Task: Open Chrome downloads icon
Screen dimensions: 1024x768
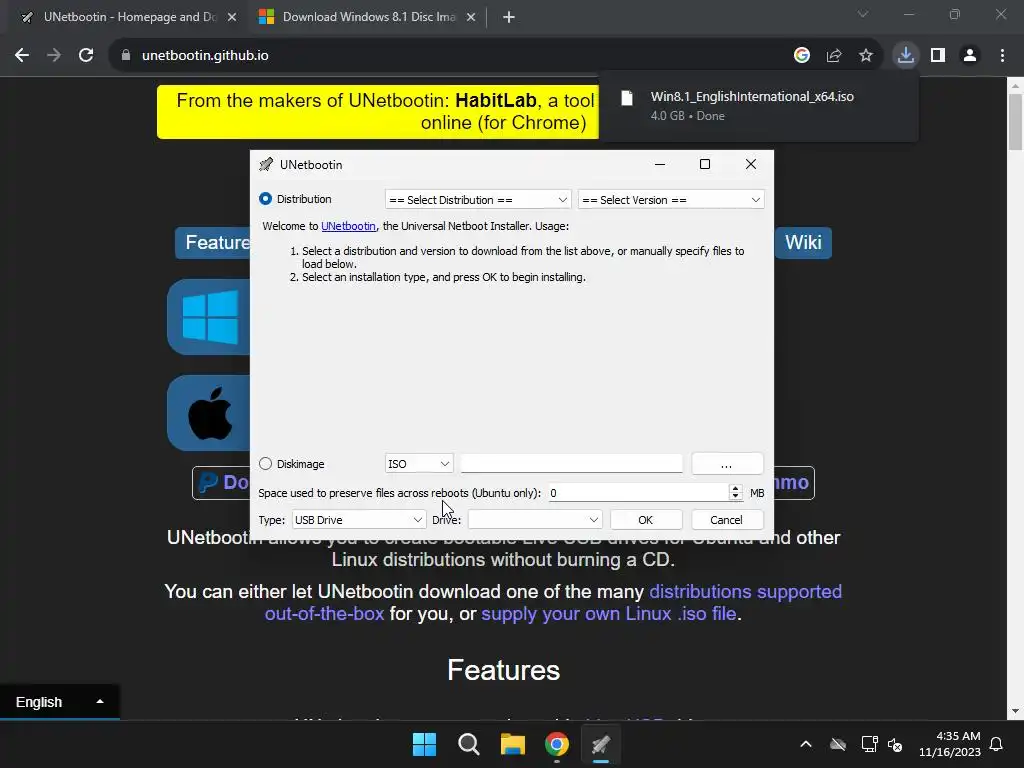Action: (x=906, y=56)
